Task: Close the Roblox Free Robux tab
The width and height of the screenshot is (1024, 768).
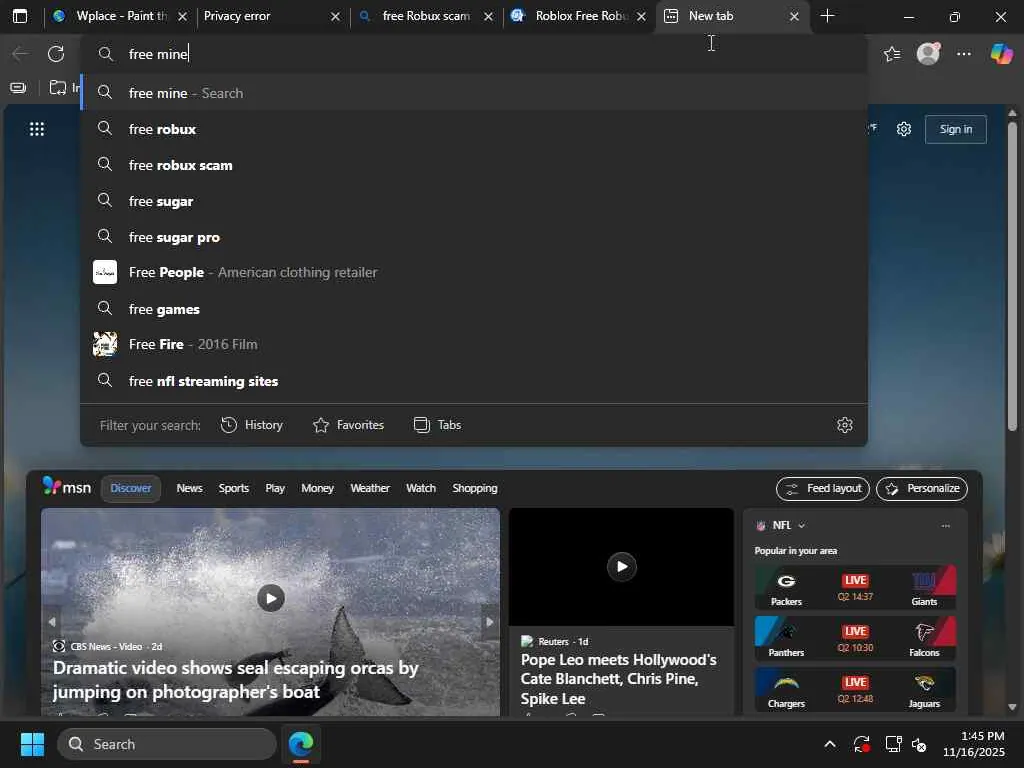Action: tap(641, 16)
